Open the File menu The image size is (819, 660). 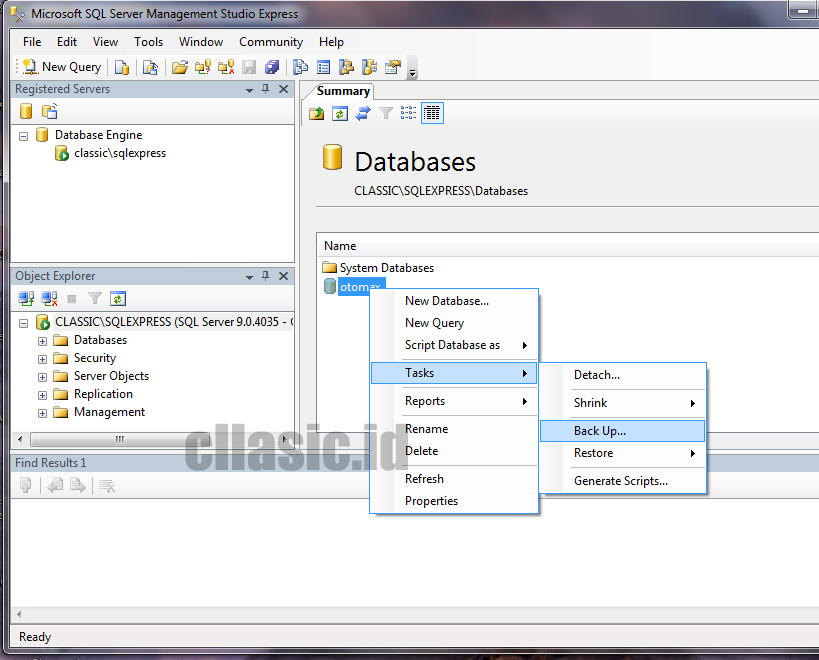click(x=32, y=42)
